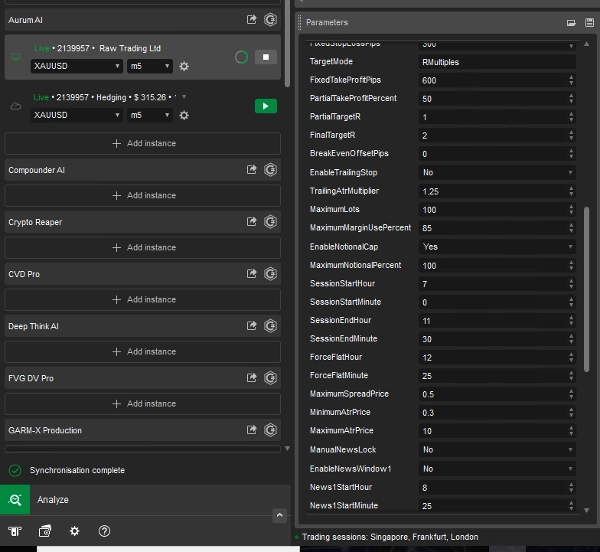Click the Parameters panel vertical scrollbar thumb
The width and height of the screenshot is (600, 552).
(586, 289)
